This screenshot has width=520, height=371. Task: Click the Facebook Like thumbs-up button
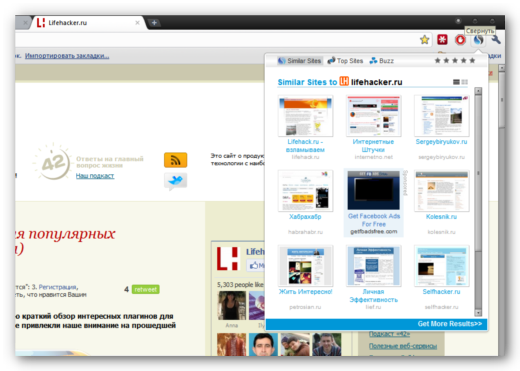(256, 266)
